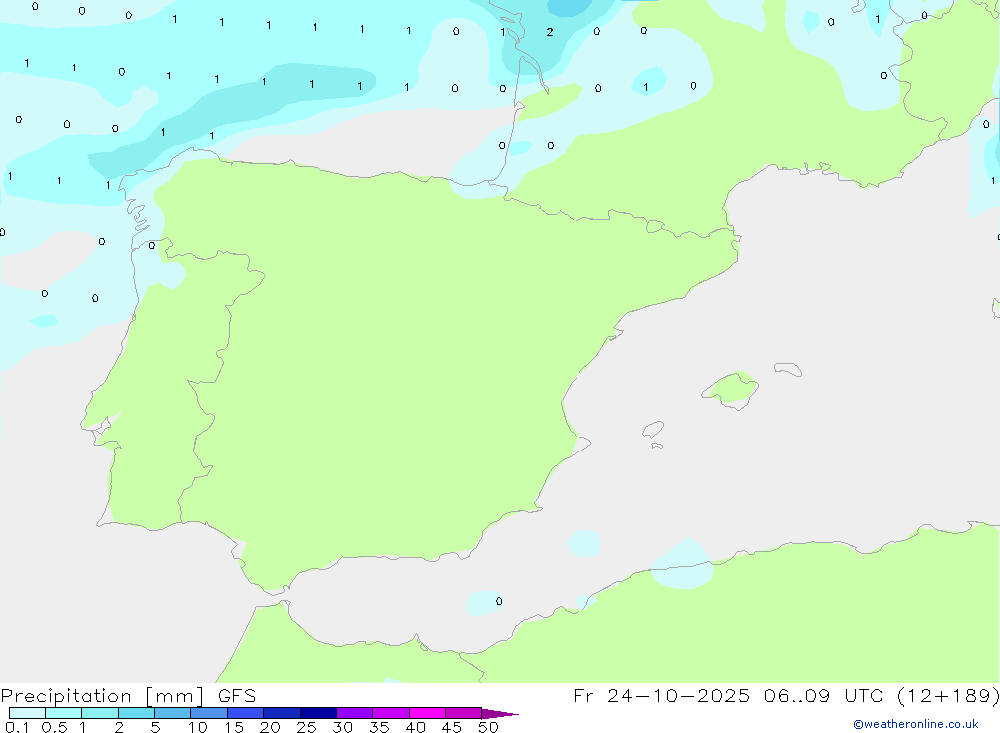The width and height of the screenshot is (1000, 733).
Task: Click the '0.1' legend scale label
Action: pyautogui.click(x=17, y=727)
